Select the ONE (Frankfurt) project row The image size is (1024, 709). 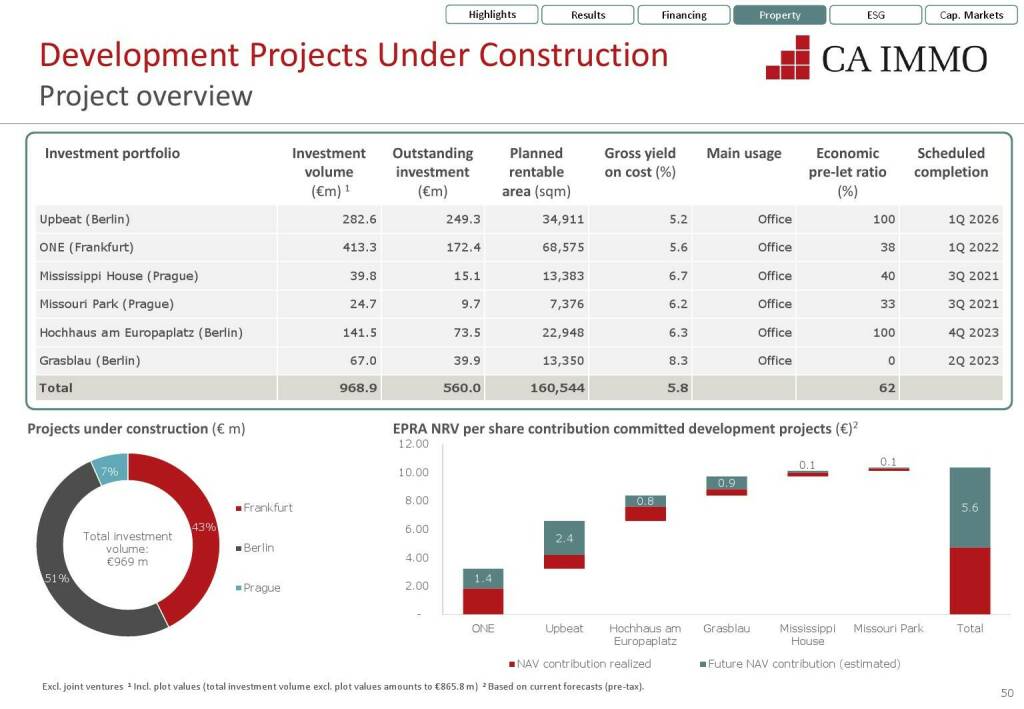[86, 247]
